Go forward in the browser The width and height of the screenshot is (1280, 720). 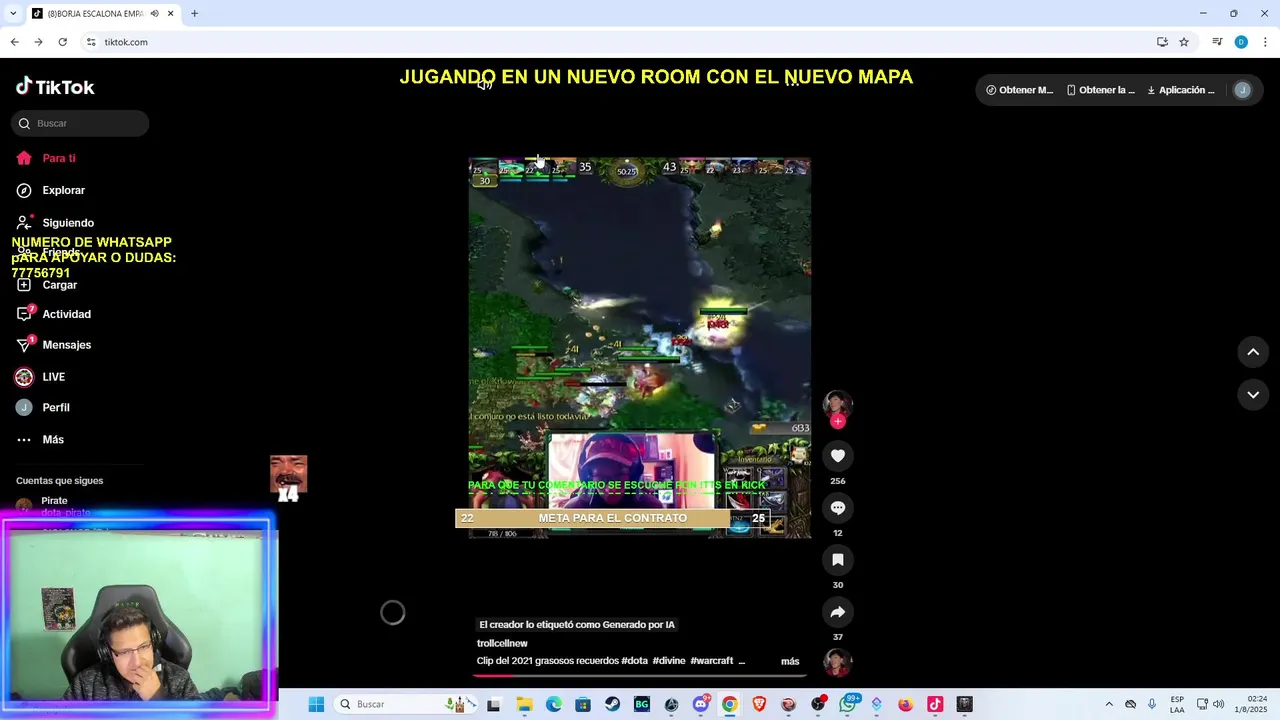click(38, 42)
